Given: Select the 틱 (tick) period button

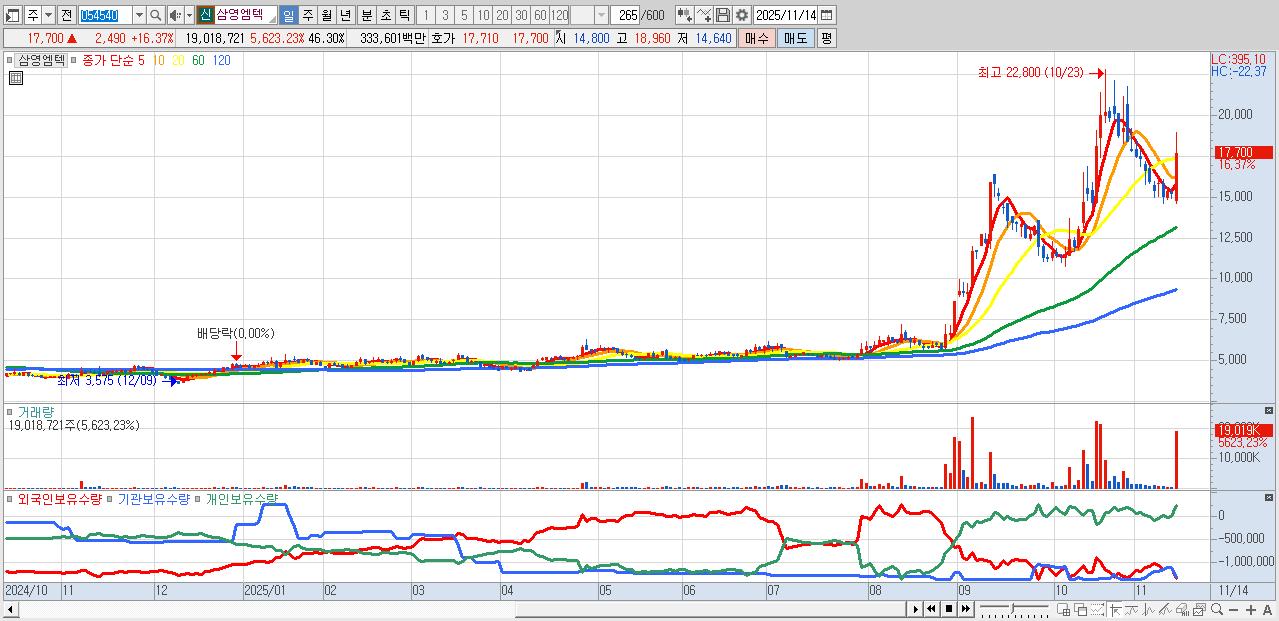Looking at the screenshot, I should point(404,15).
